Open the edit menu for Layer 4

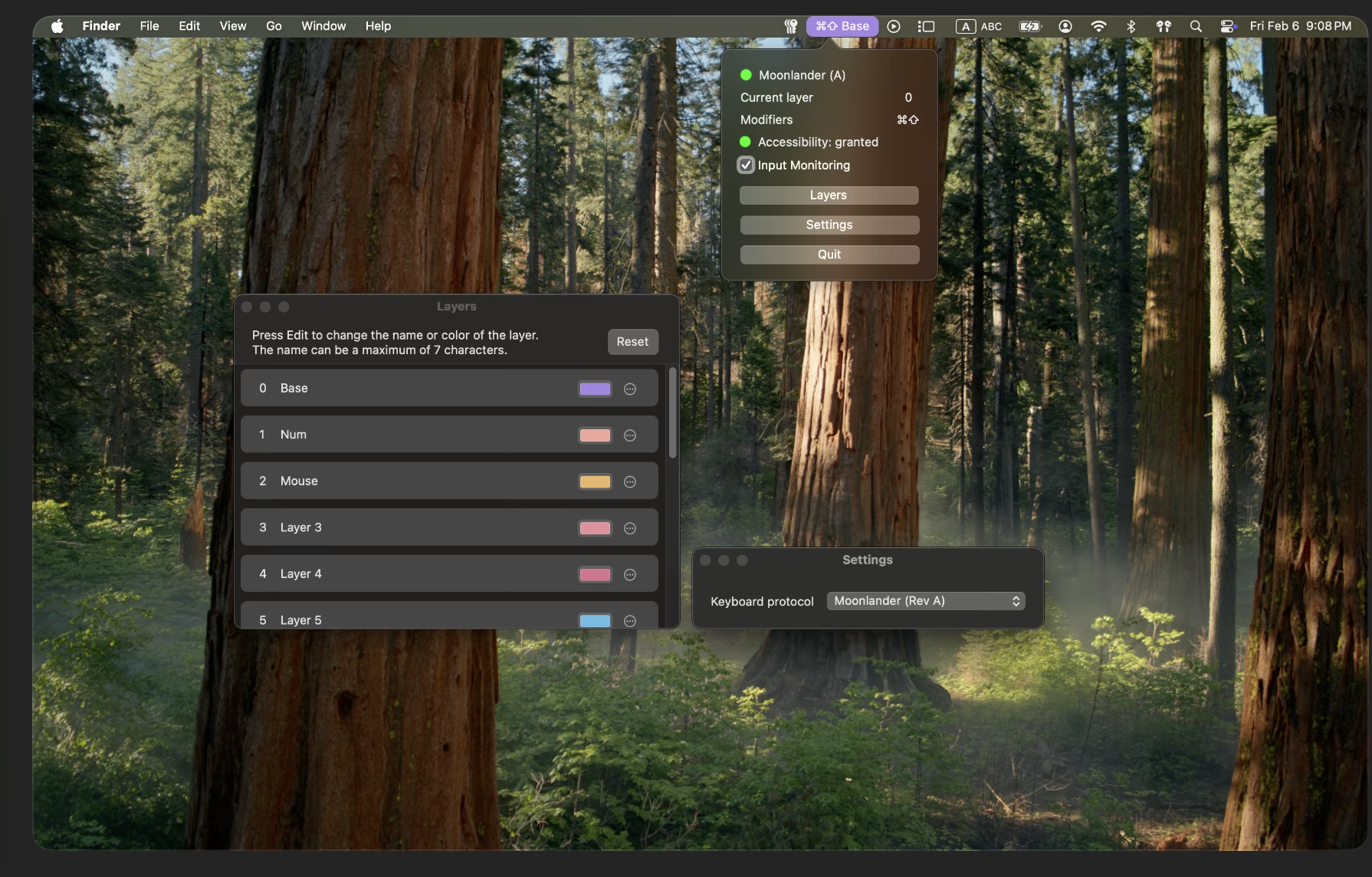click(x=630, y=574)
